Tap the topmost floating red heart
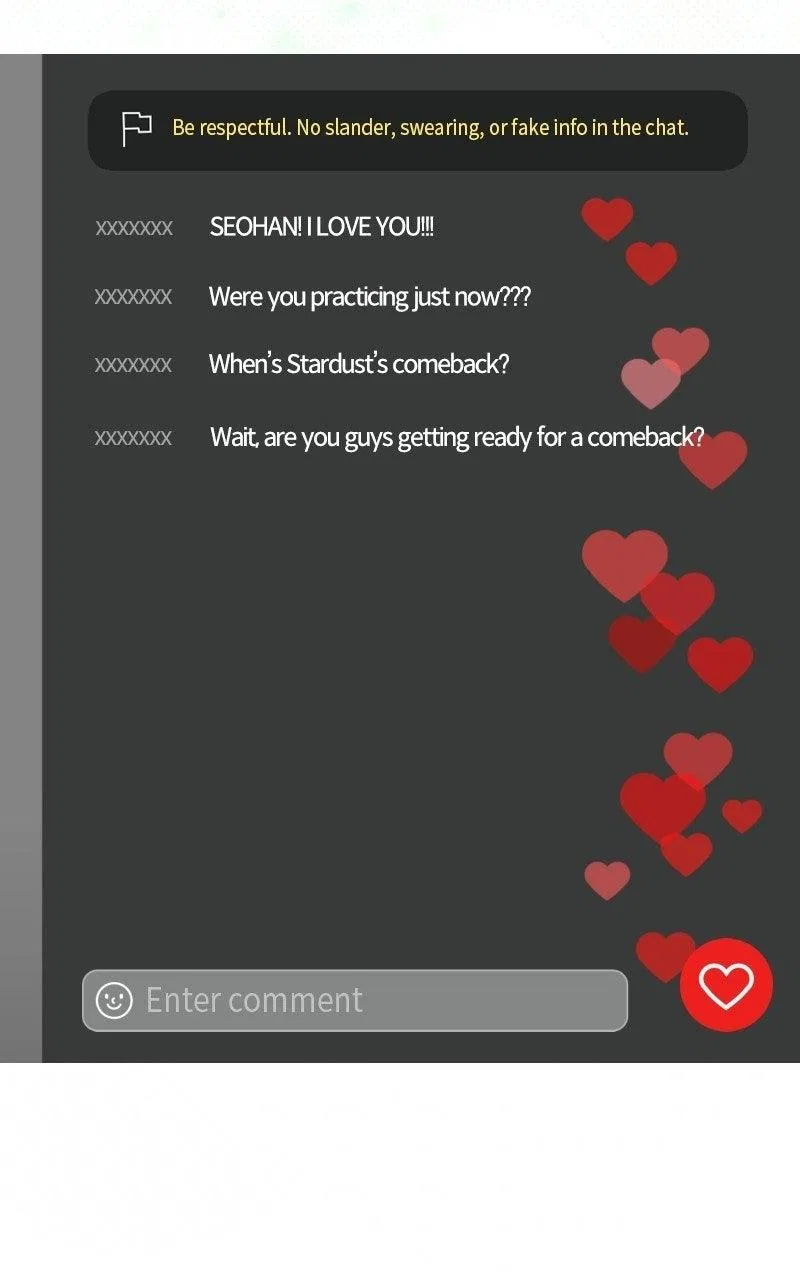The width and height of the screenshot is (800, 1280). [607, 219]
